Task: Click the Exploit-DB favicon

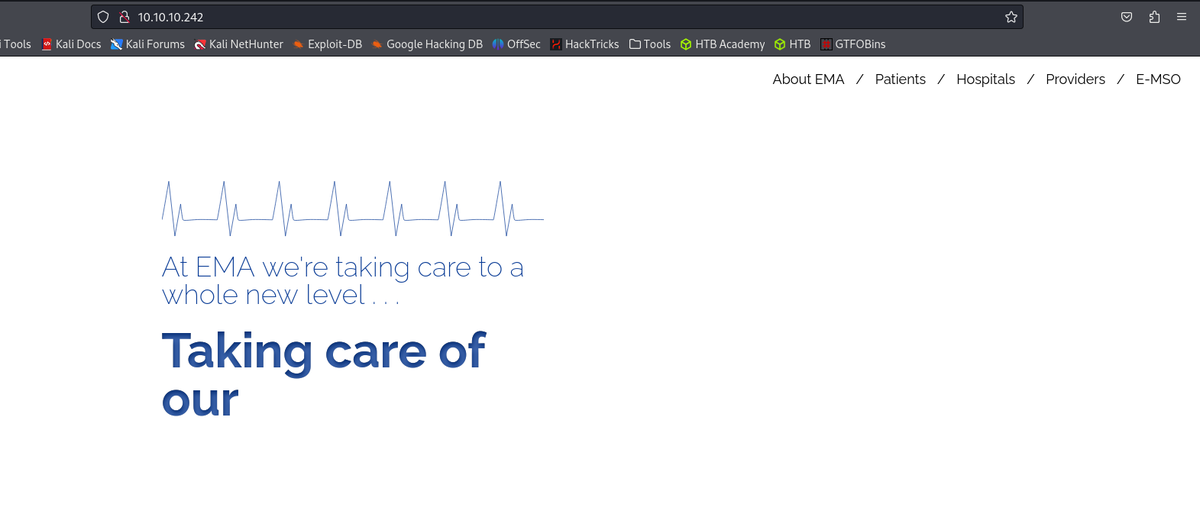Action: pyautogui.click(x=298, y=44)
